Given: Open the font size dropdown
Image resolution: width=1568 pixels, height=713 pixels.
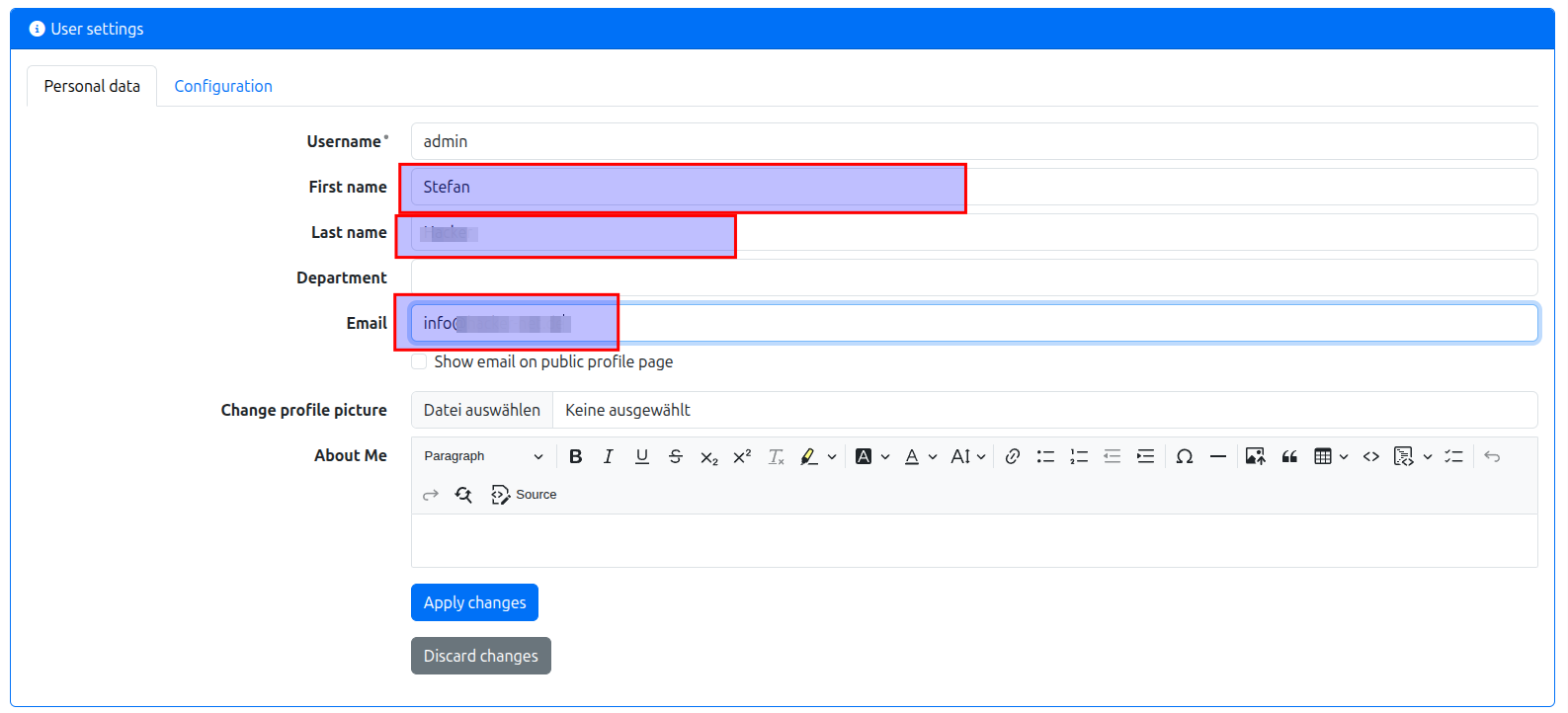Looking at the screenshot, I should point(968,456).
